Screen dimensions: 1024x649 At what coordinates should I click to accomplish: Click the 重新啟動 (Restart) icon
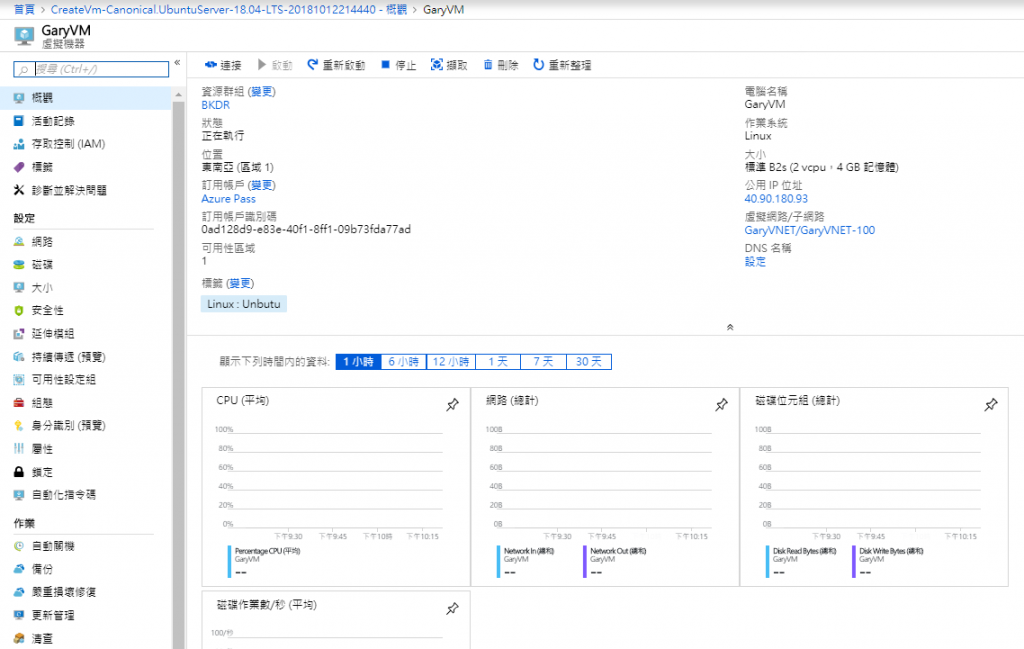tap(313, 65)
